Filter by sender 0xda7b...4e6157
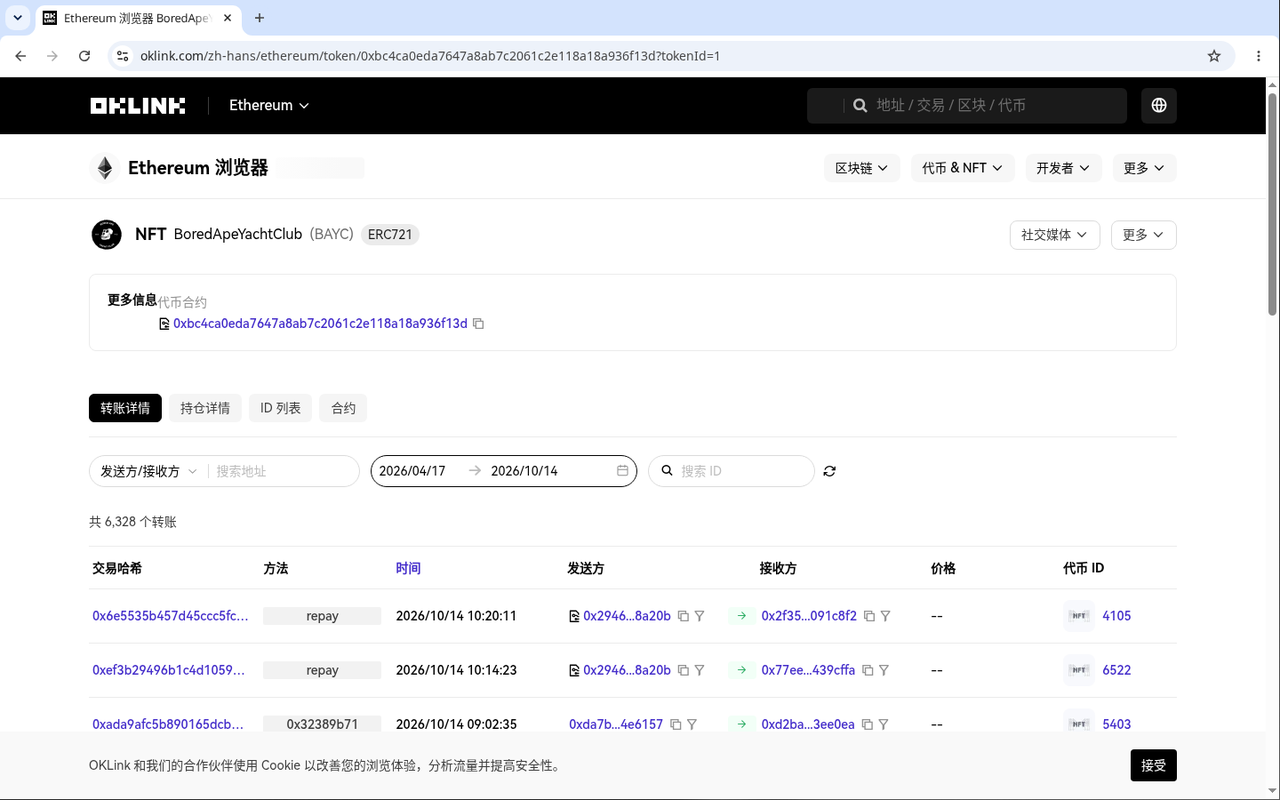 [x=692, y=724]
